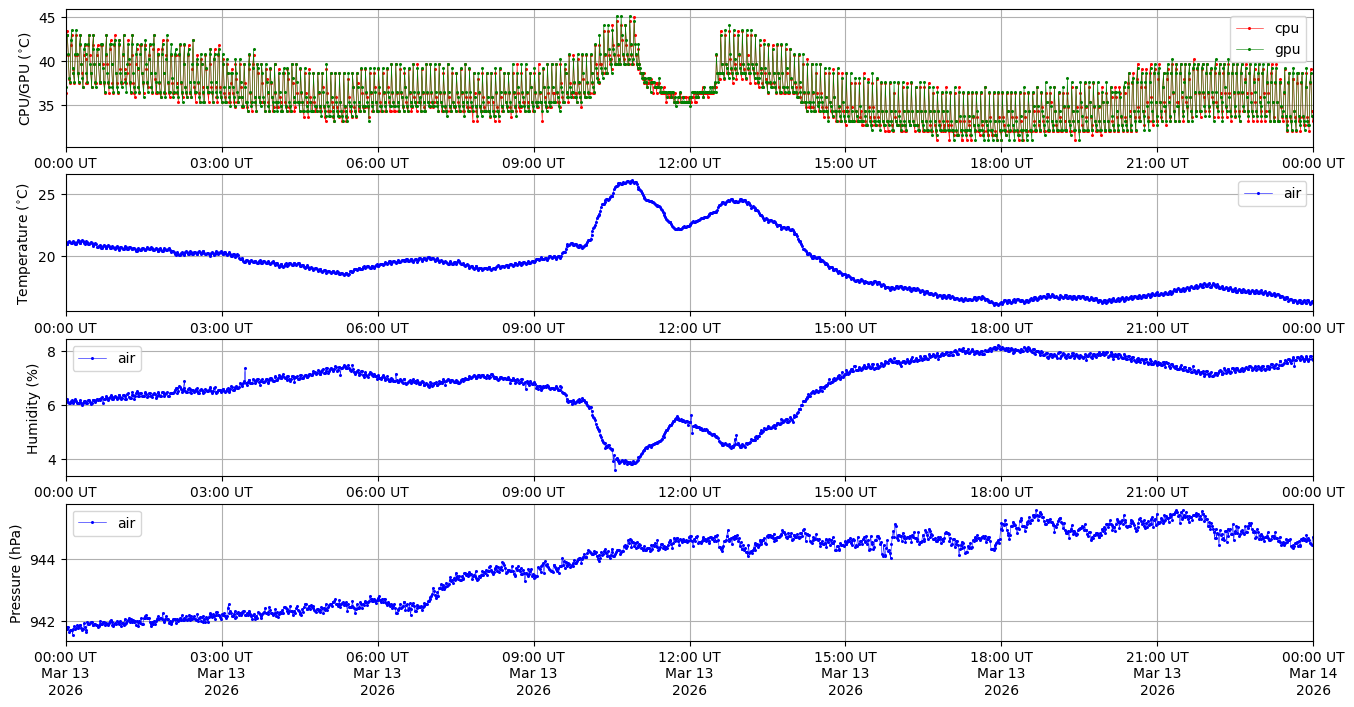Select the Temperature (°C) y-axis label
Image resolution: width=1354 pixels, height=707 pixels.
point(25,243)
